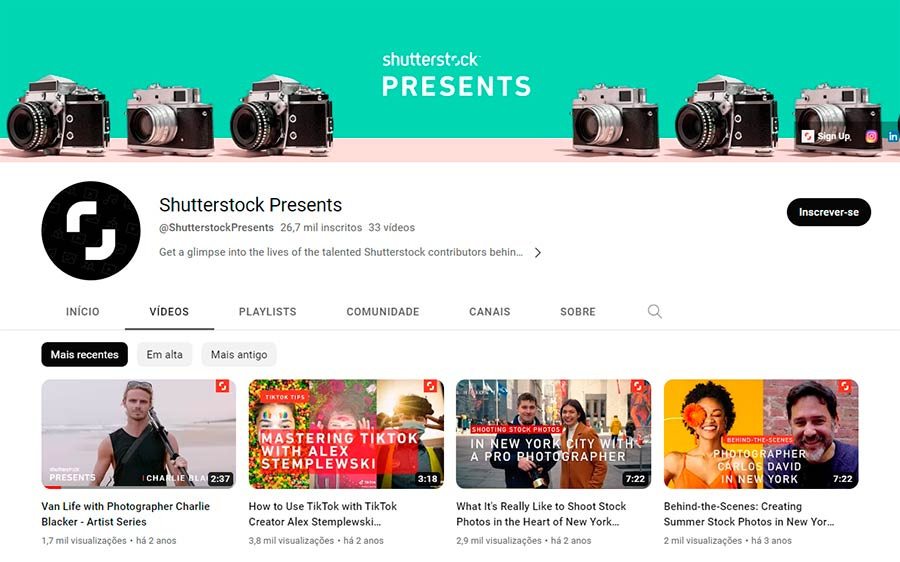Select the VÍDEOS tab
Screen dimensions: 900x562
click(x=169, y=312)
